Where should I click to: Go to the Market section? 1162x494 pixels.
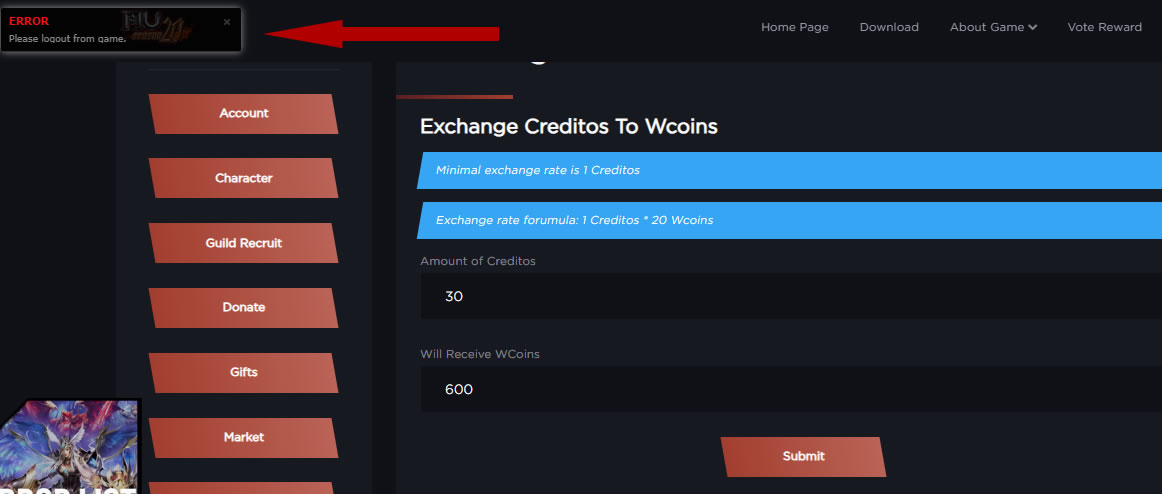(x=243, y=437)
